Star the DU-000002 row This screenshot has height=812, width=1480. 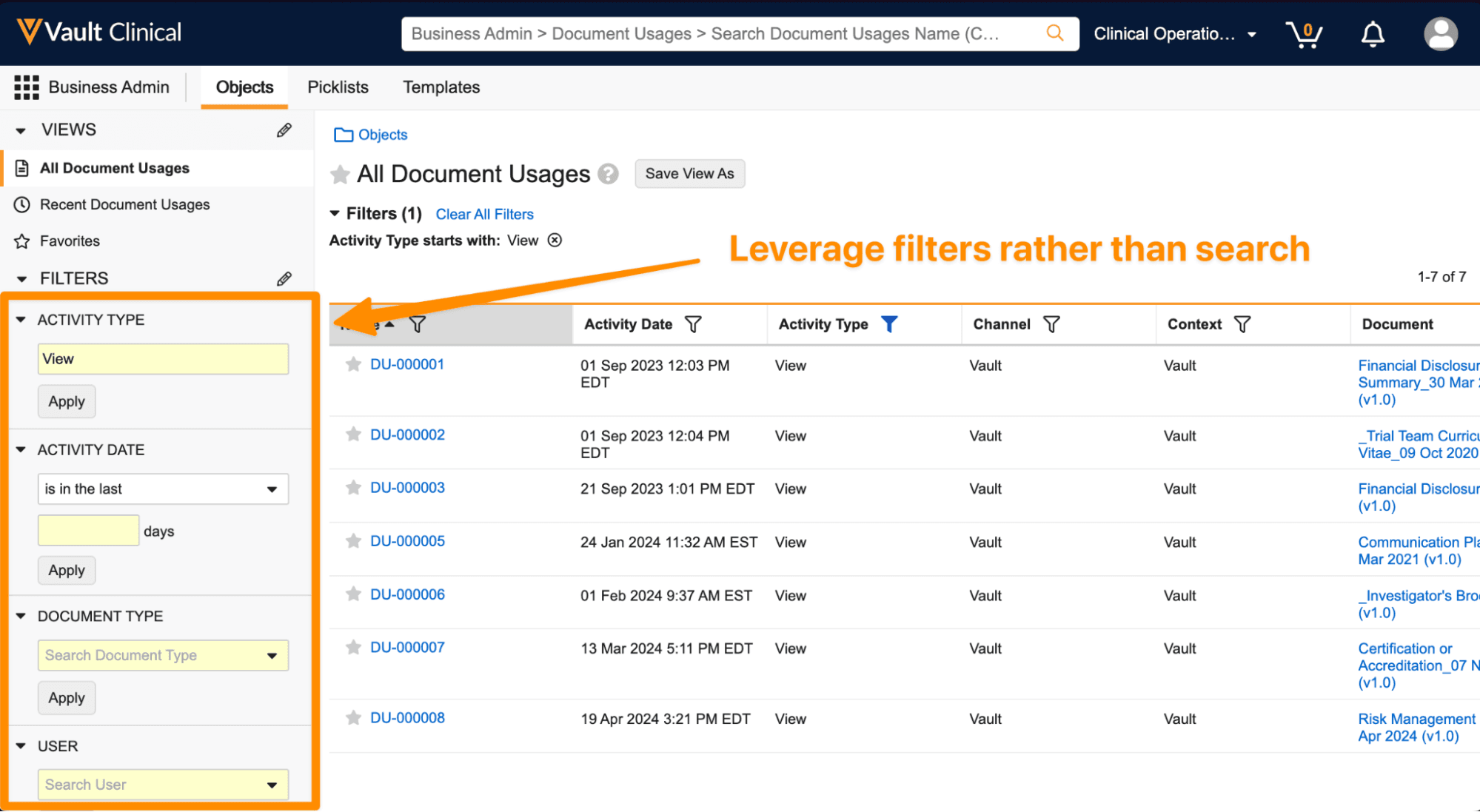353,434
